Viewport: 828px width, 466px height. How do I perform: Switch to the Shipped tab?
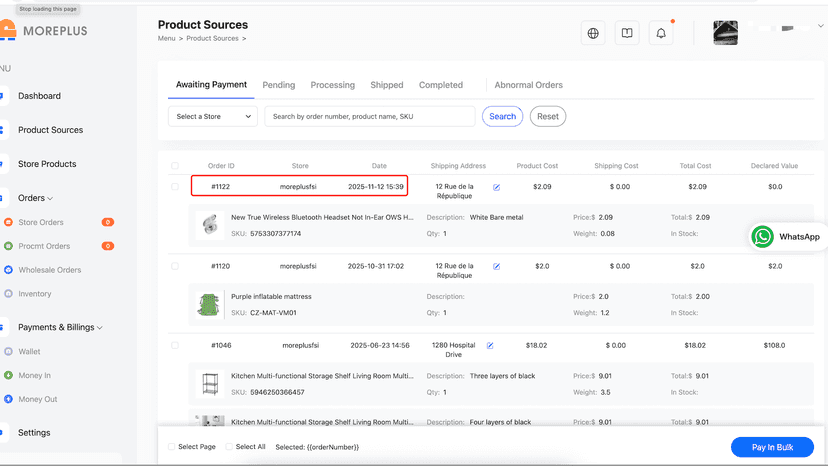[x=387, y=85]
